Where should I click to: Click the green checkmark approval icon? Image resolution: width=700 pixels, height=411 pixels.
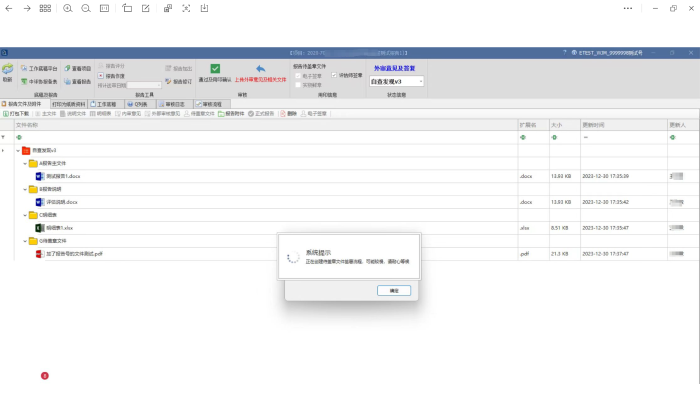pyautogui.click(x=216, y=68)
